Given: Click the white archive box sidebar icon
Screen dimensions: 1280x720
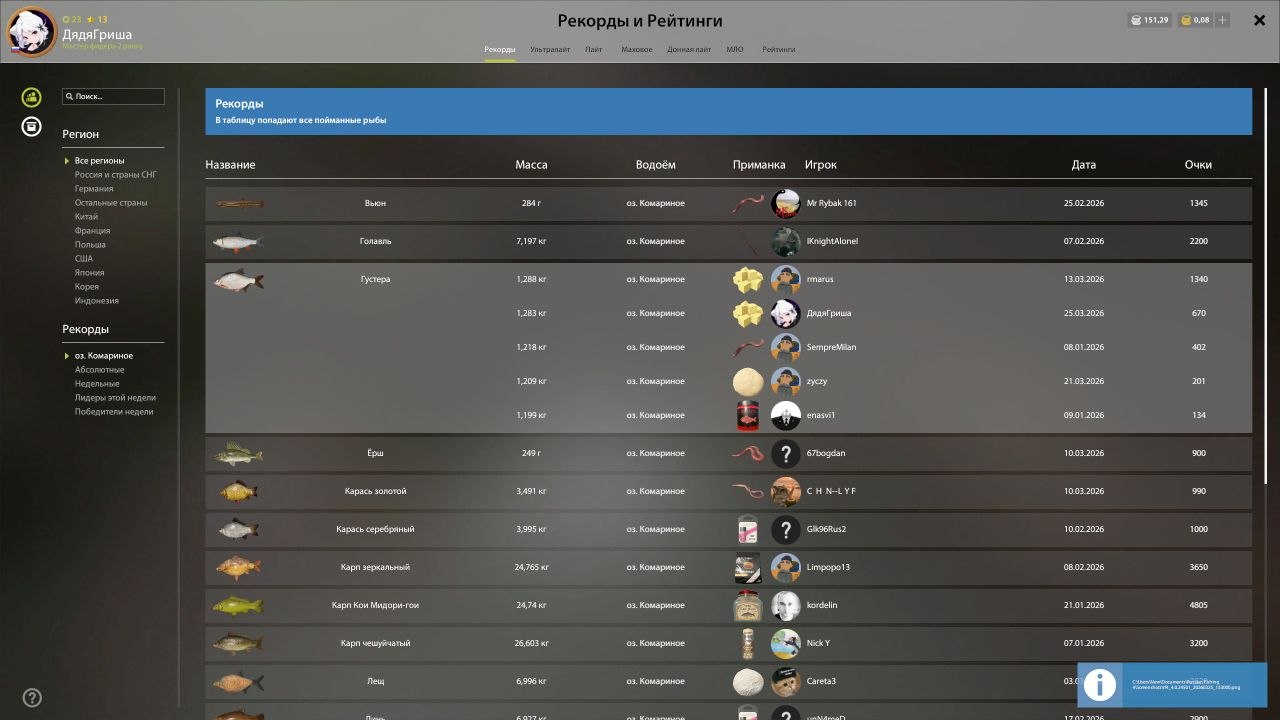Looking at the screenshot, I should tap(32, 127).
